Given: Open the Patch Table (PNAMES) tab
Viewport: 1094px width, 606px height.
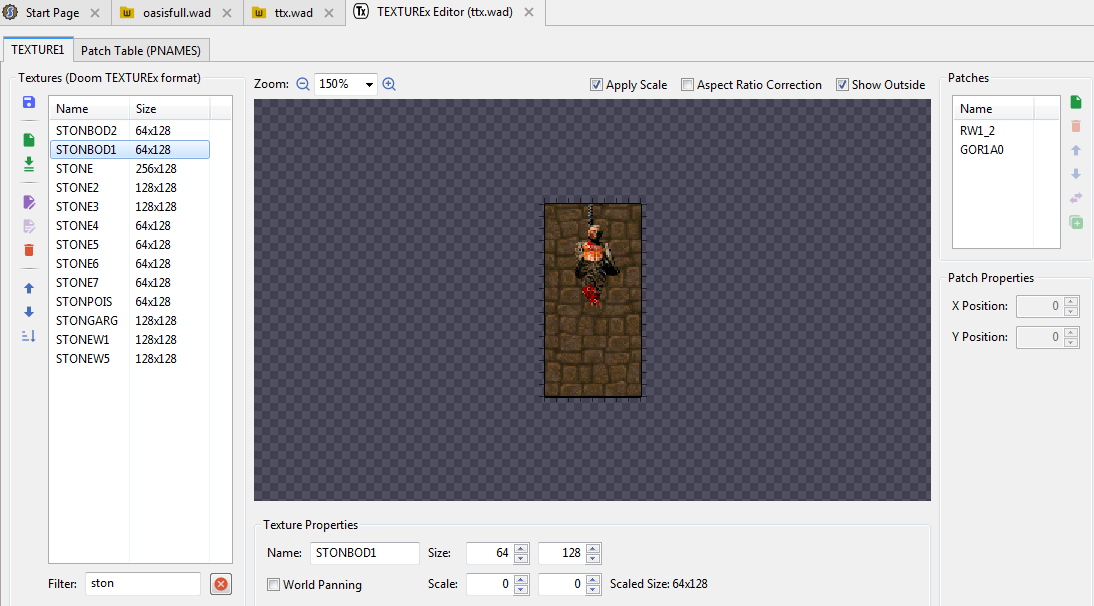Looking at the screenshot, I should click(x=141, y=51).
